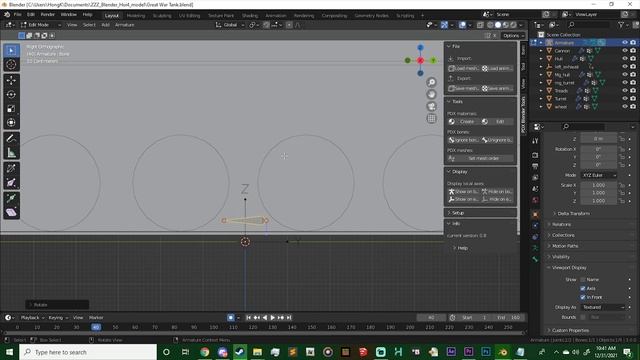Open the Render properties tab icon

(535, 155)
